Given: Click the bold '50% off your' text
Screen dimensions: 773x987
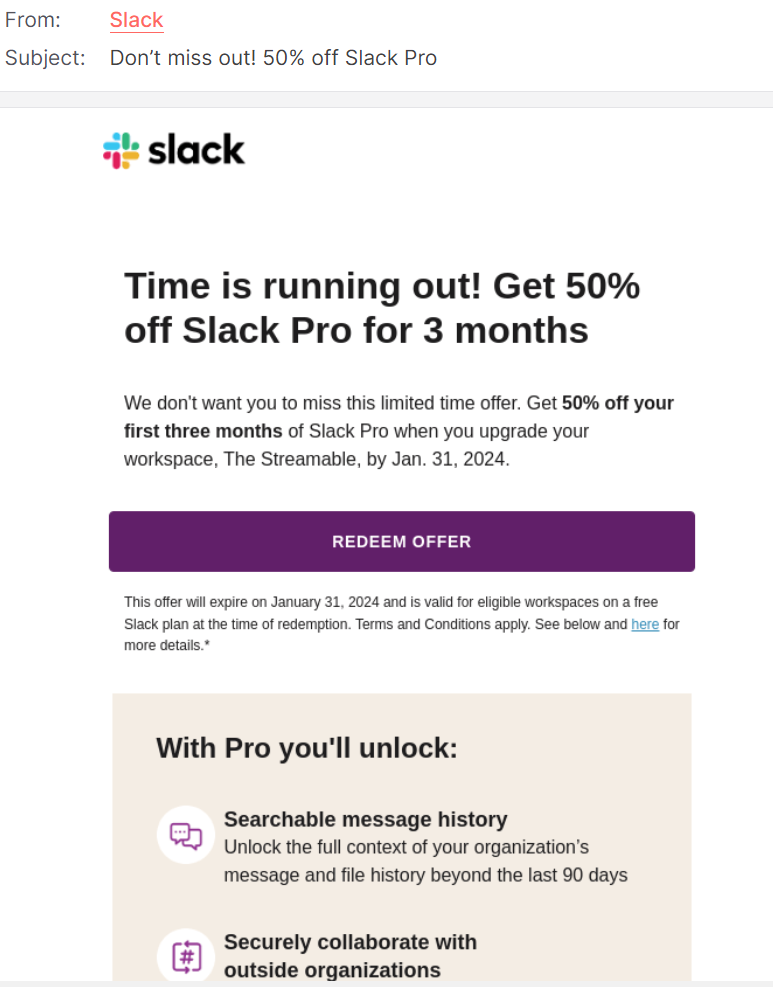Looking at the screenshot, I should 617,404.
